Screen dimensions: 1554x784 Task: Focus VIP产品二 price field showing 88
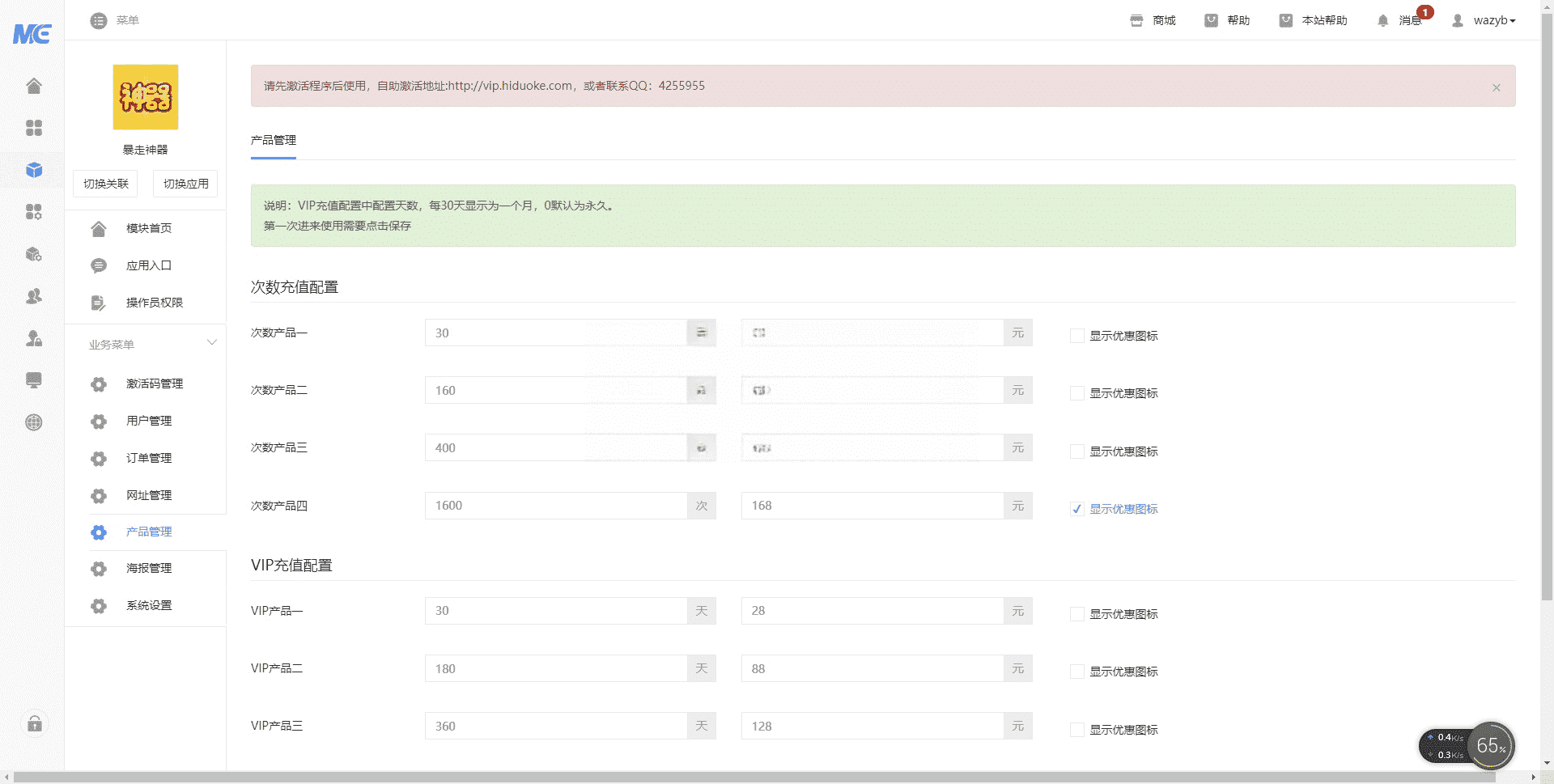click(873, 668)
